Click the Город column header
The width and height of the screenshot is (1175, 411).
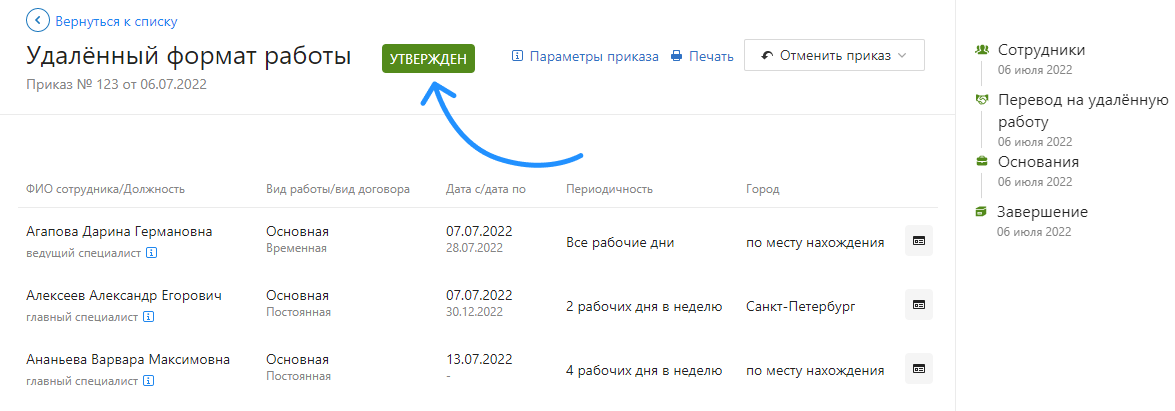763,189
